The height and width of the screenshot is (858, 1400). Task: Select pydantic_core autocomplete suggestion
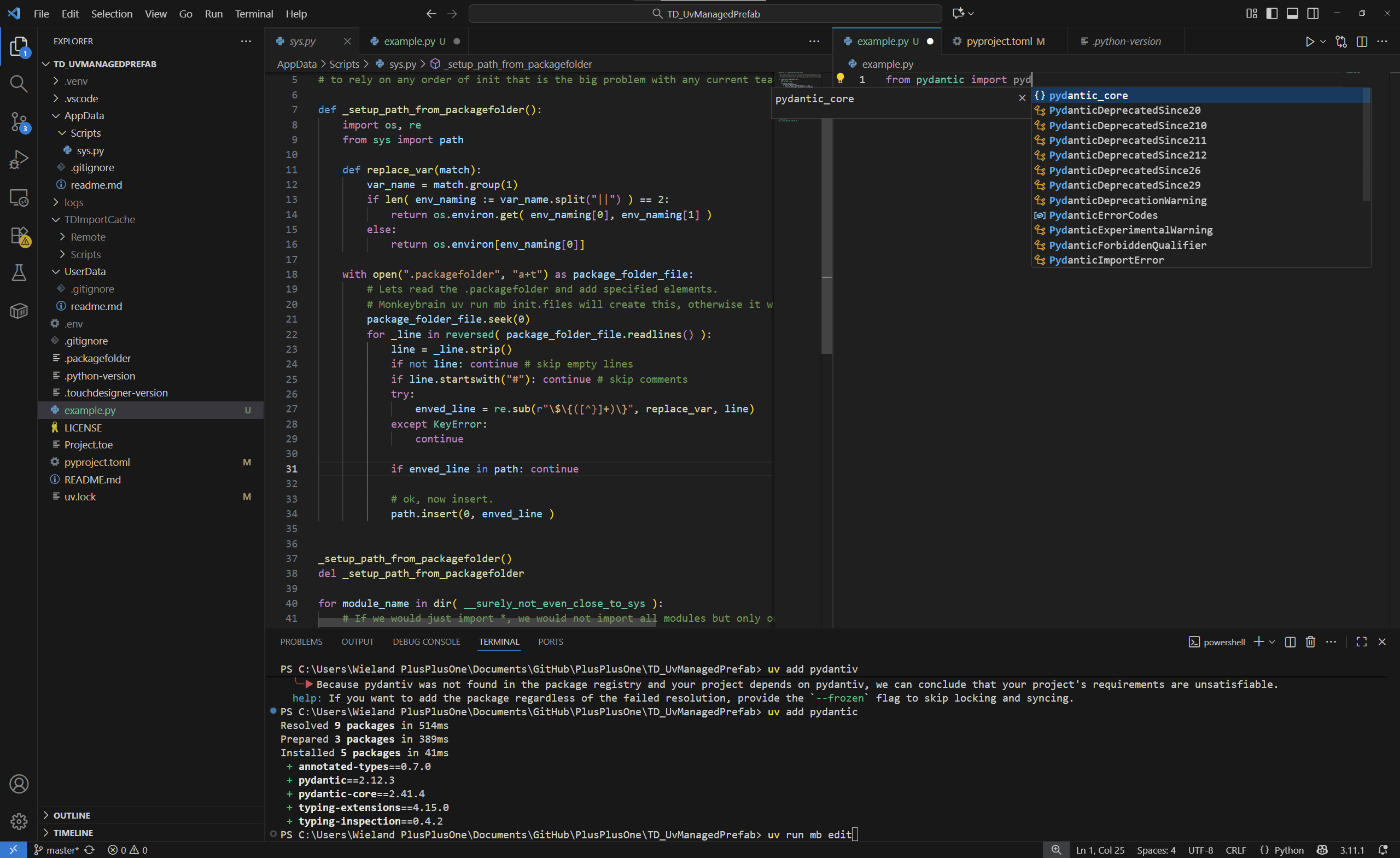point(1088,96)
